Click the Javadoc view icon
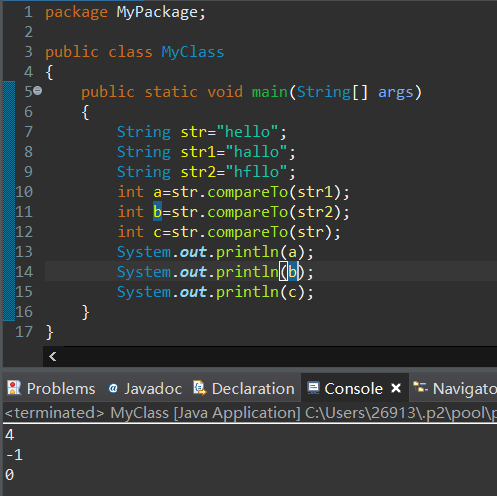This screenshot has height=496, width=497. [x=113, y=388]
